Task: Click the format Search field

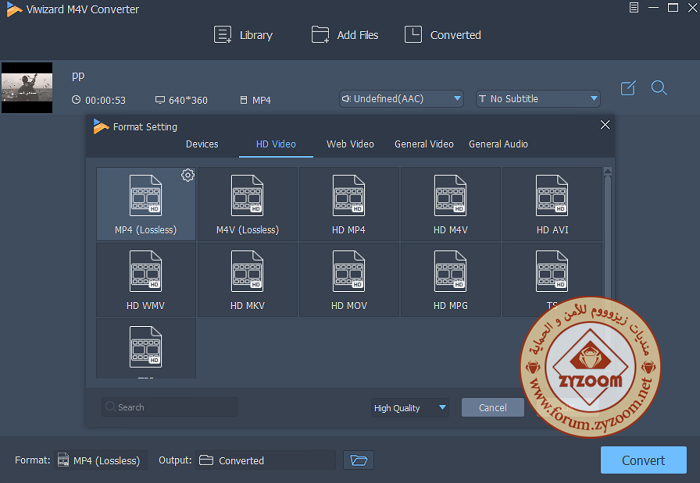Action: coord(170,407)
